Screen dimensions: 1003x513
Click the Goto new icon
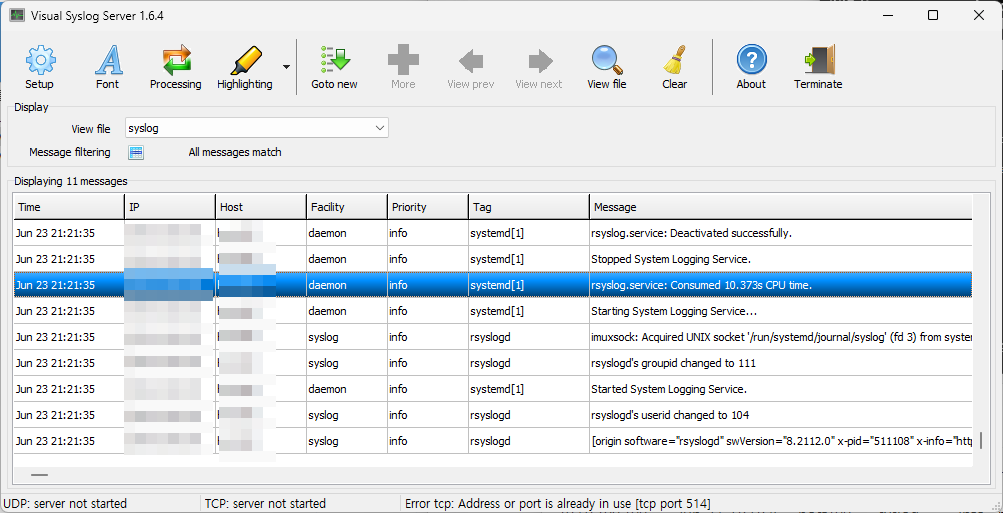[x=334, y=61]
